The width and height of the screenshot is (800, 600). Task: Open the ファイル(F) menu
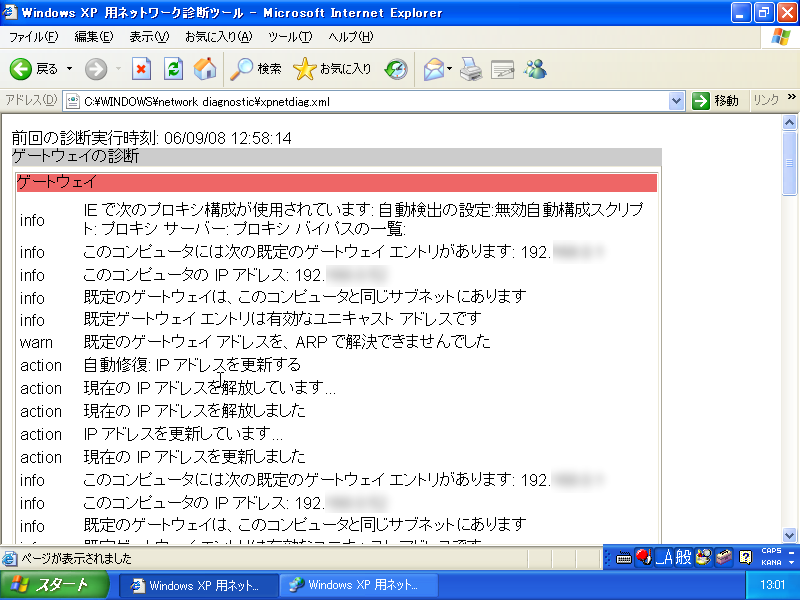34,37
